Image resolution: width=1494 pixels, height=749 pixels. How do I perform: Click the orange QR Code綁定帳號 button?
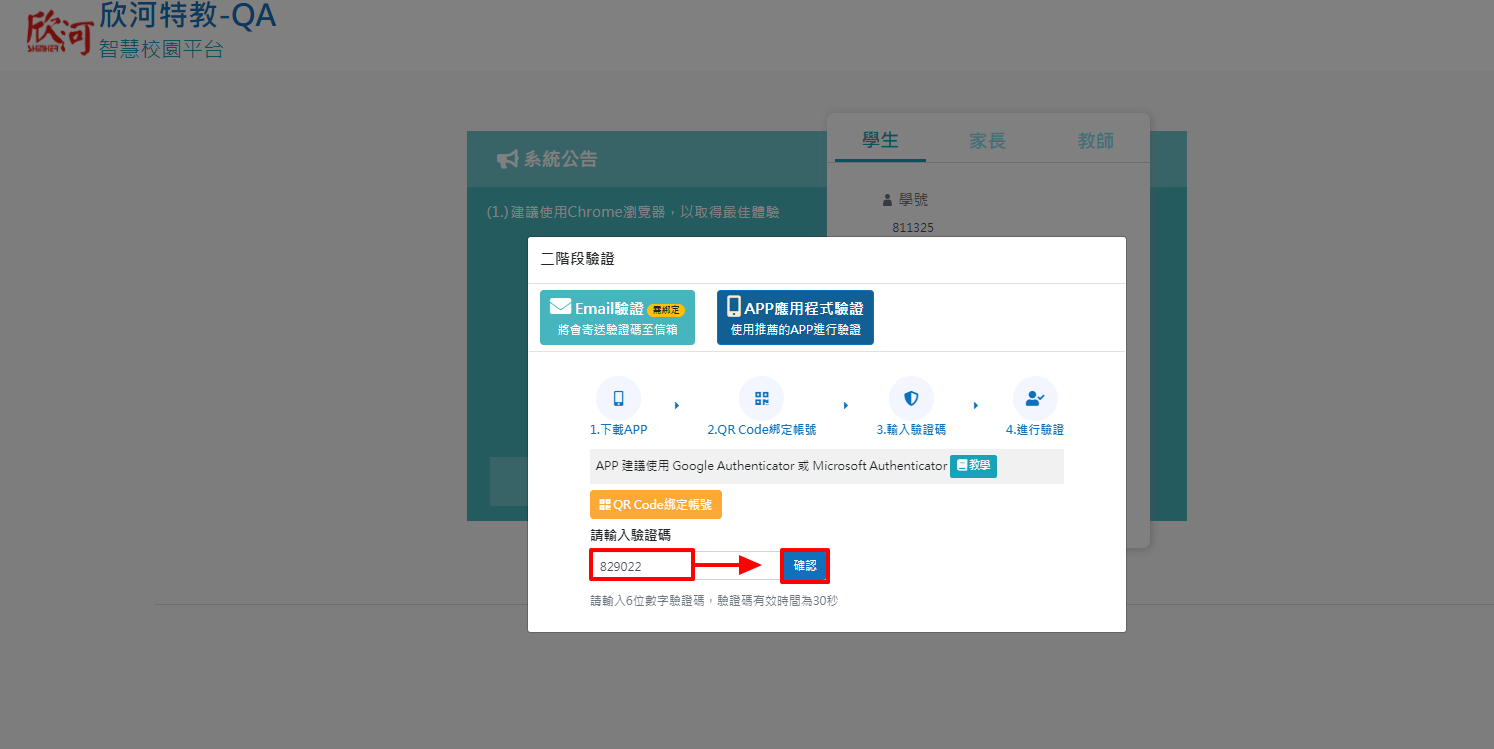655,504
